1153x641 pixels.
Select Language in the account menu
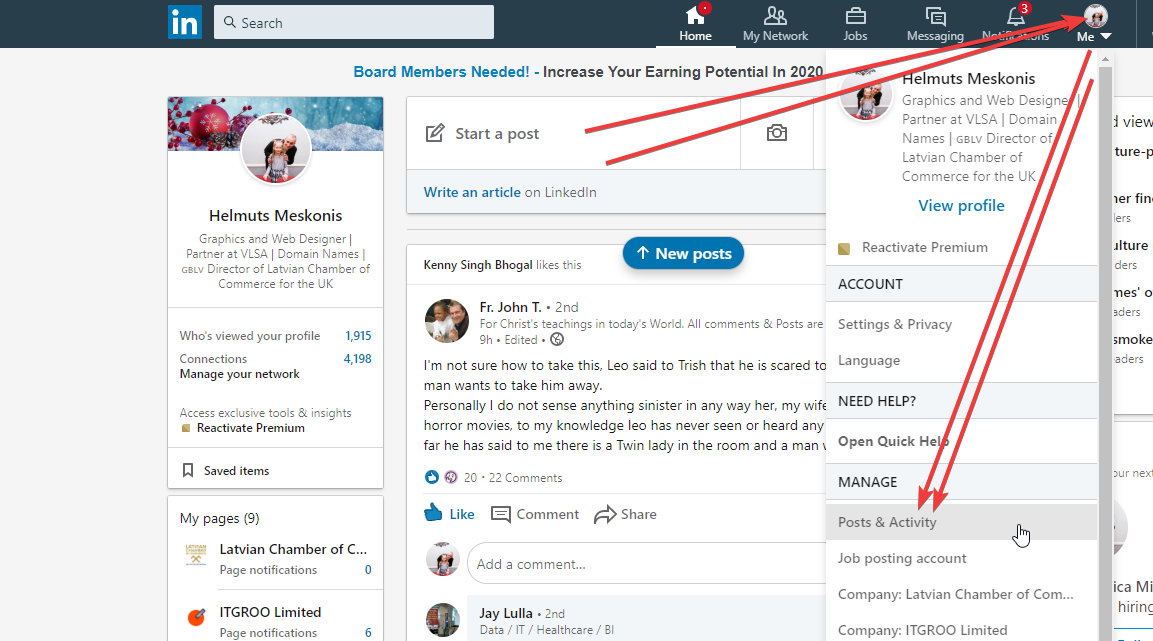[868, 360]
